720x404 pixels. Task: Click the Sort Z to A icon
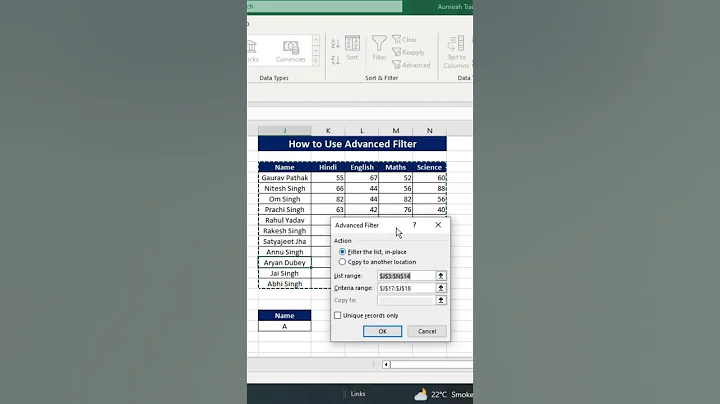point(336,60)
